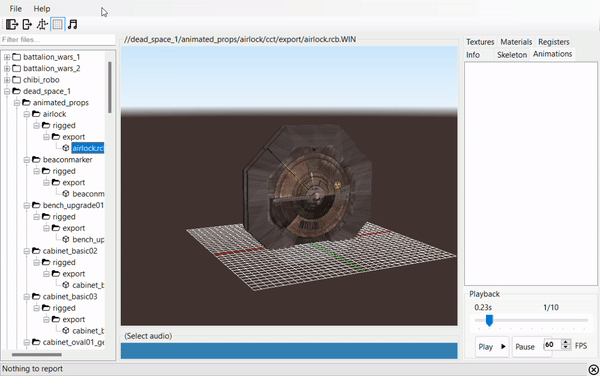Open the File menu
Image resolution: width=600 pixels, height=376 pixels.
[x=16, y=8]
